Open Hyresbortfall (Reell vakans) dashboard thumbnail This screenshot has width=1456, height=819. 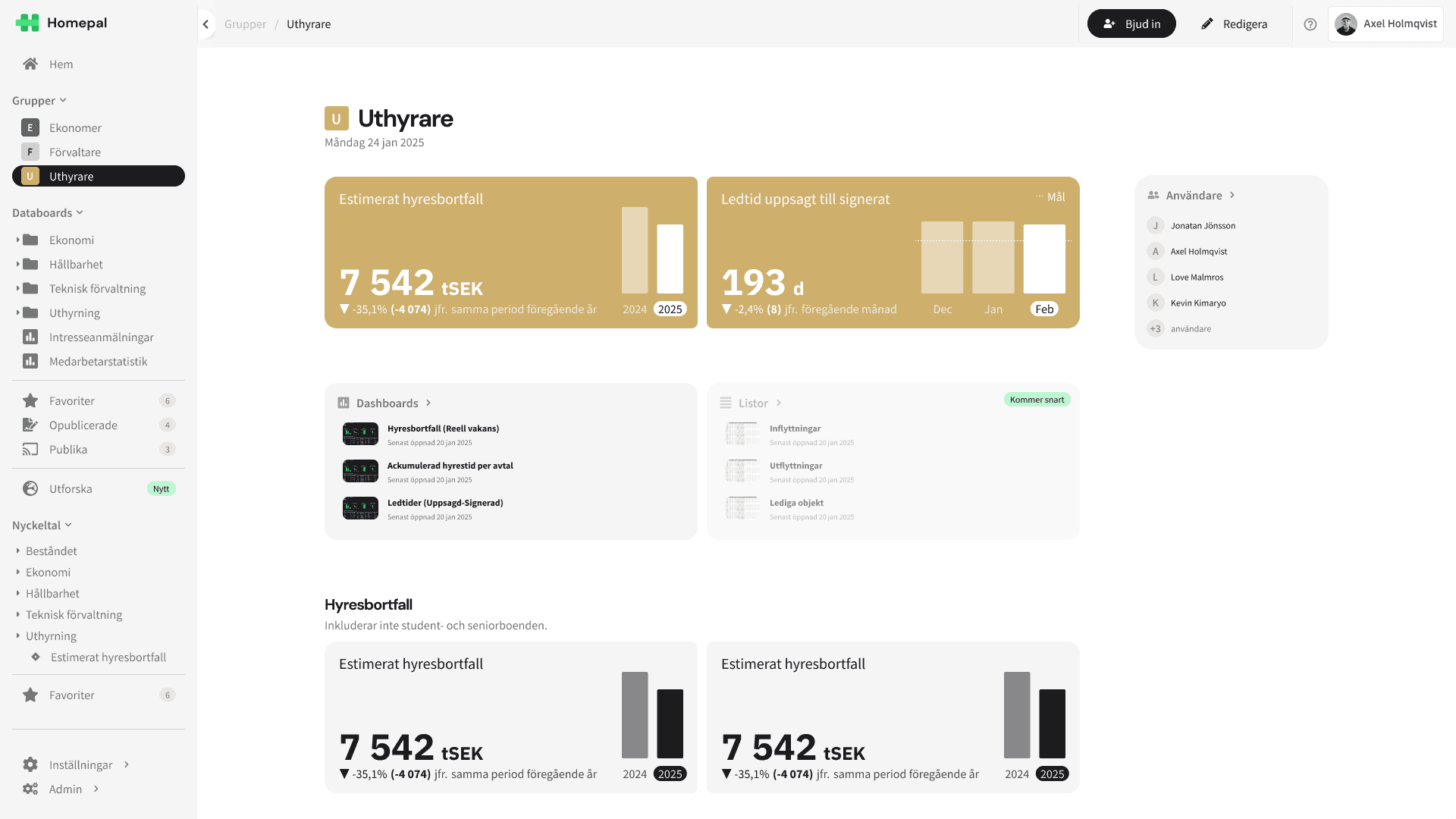(x=360, y=434)
